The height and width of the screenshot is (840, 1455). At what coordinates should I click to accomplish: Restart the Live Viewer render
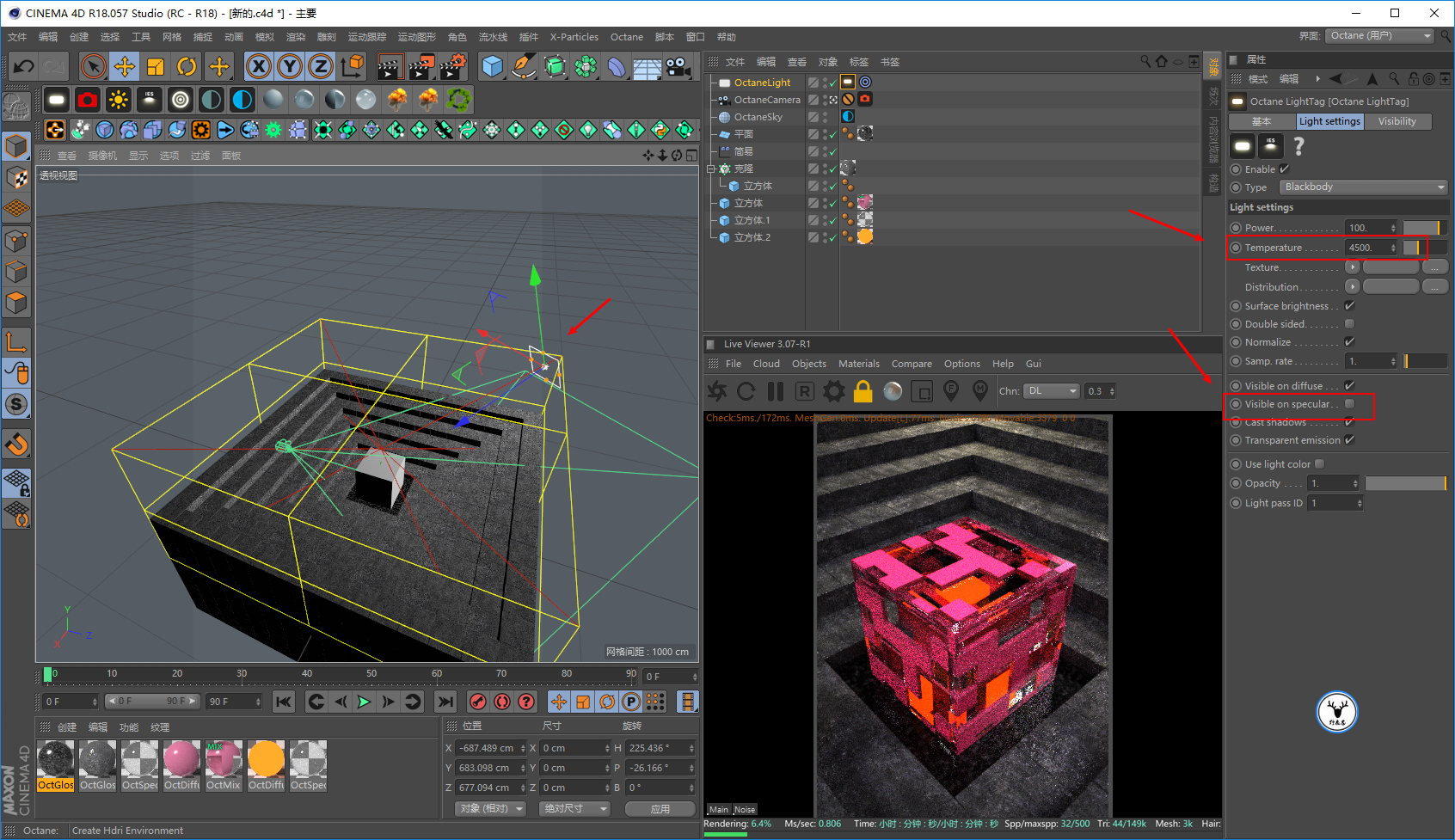(746, 391)
